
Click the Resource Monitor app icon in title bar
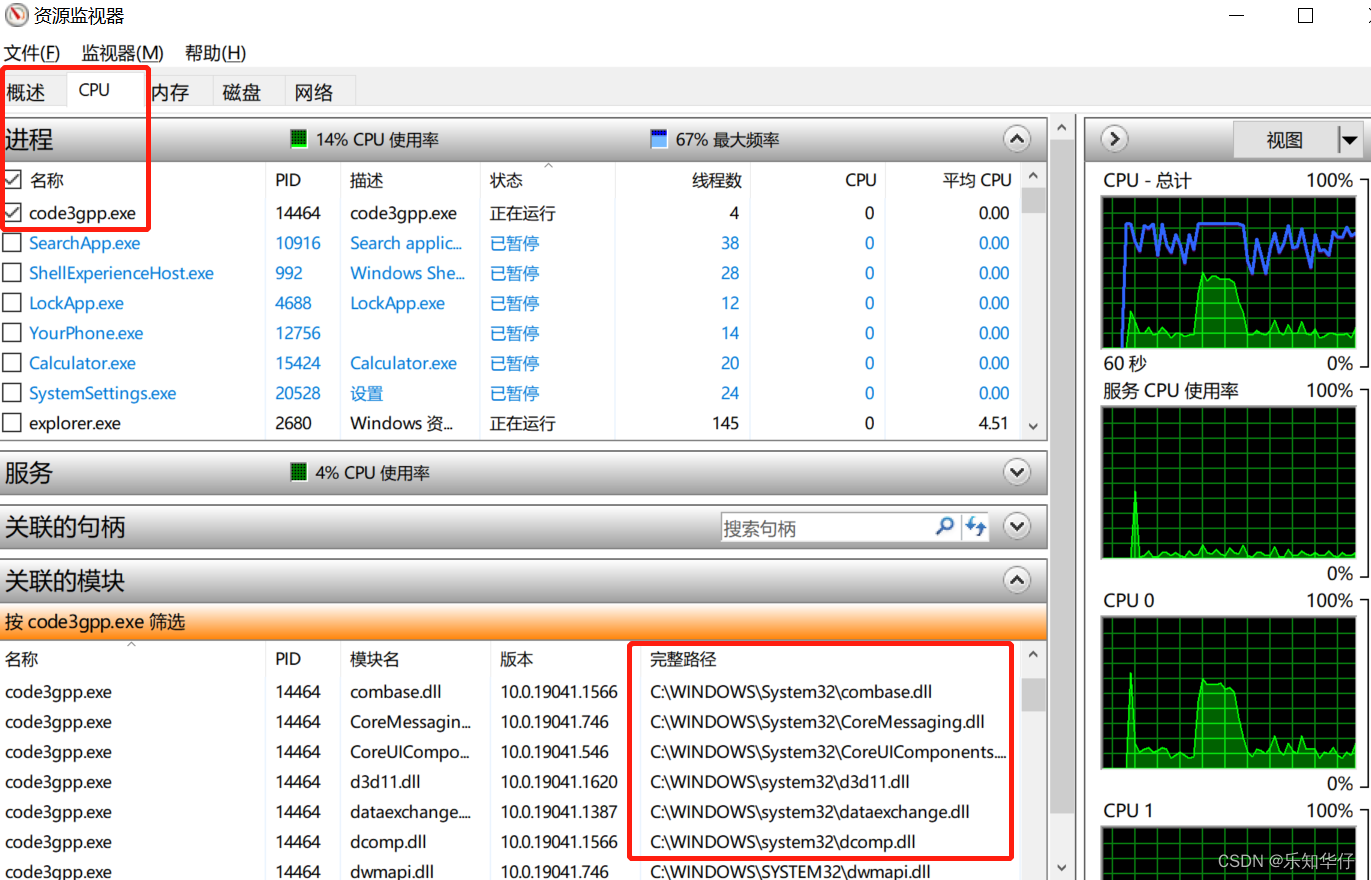(17, 16)
